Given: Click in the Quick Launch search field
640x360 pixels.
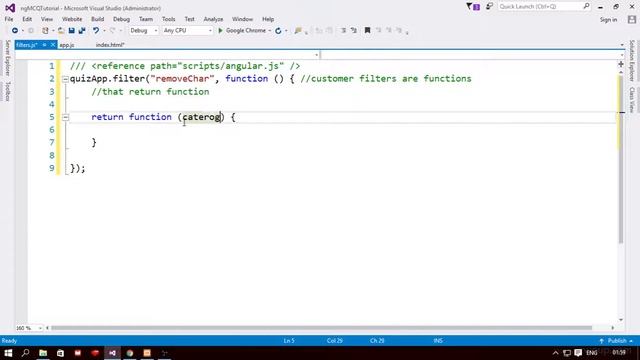Looking at the screenshot, I should (540, 7).
